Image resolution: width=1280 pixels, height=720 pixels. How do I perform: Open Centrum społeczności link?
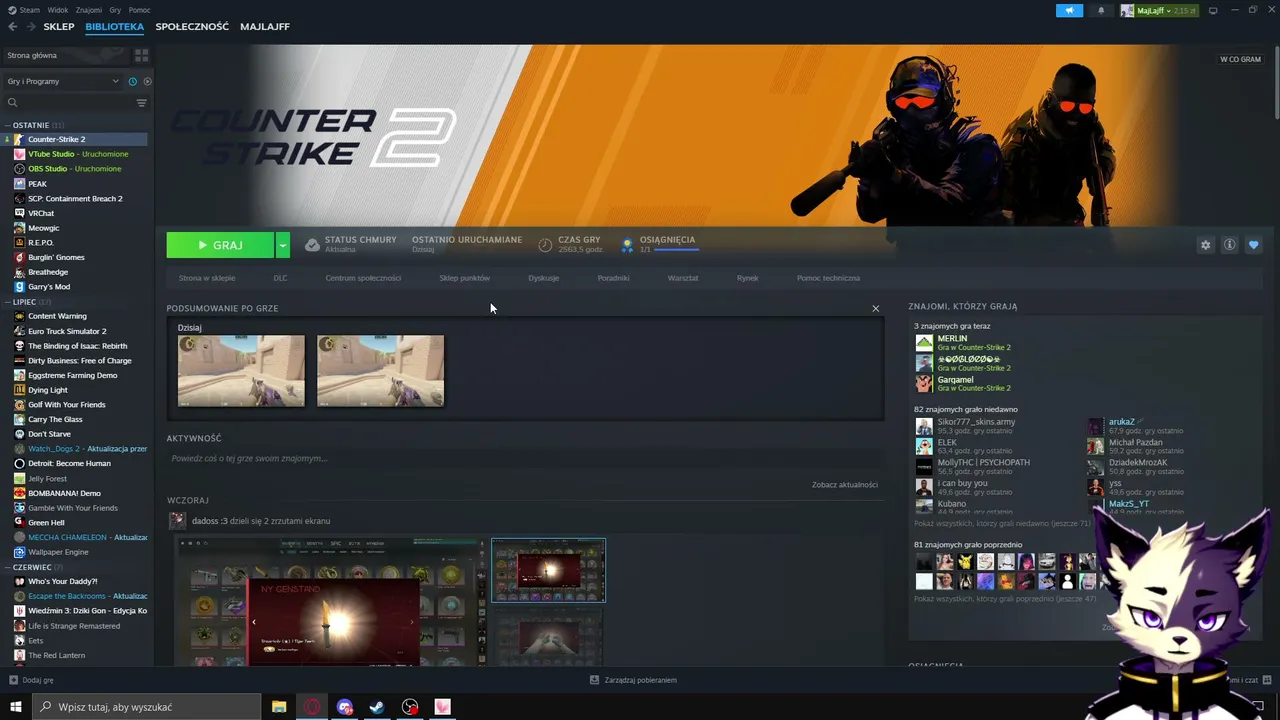click(x=363, y=278)
